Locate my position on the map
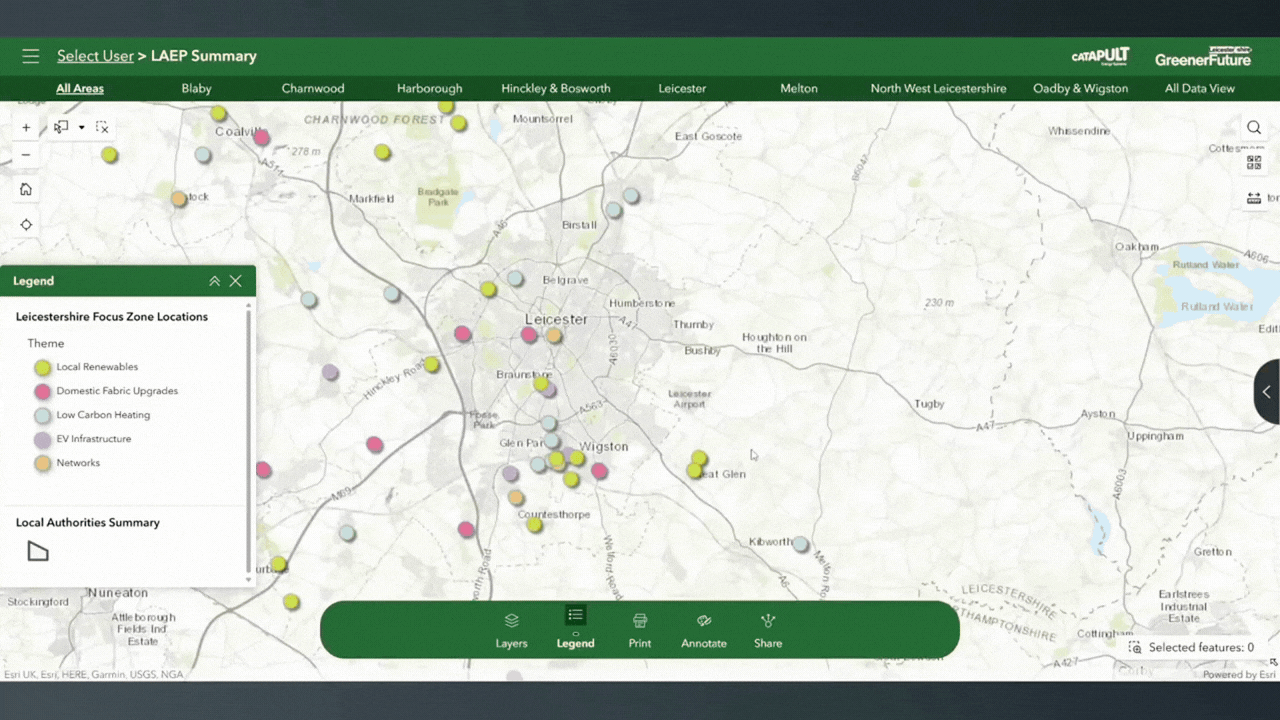The height and width of the screenshot is (720, 1280). coord(26,225)
